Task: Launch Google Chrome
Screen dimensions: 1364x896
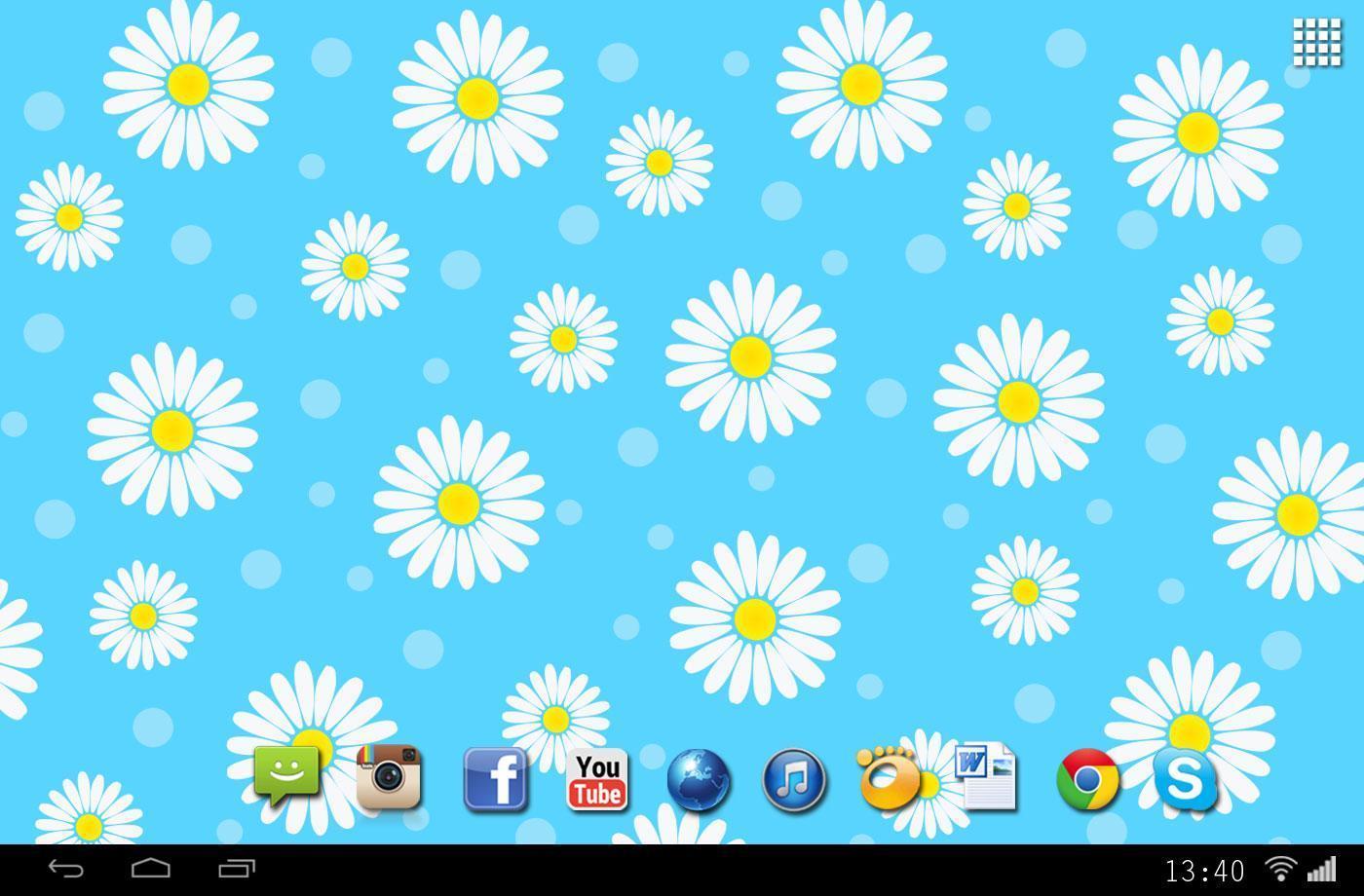Action: pos(1087,780)
